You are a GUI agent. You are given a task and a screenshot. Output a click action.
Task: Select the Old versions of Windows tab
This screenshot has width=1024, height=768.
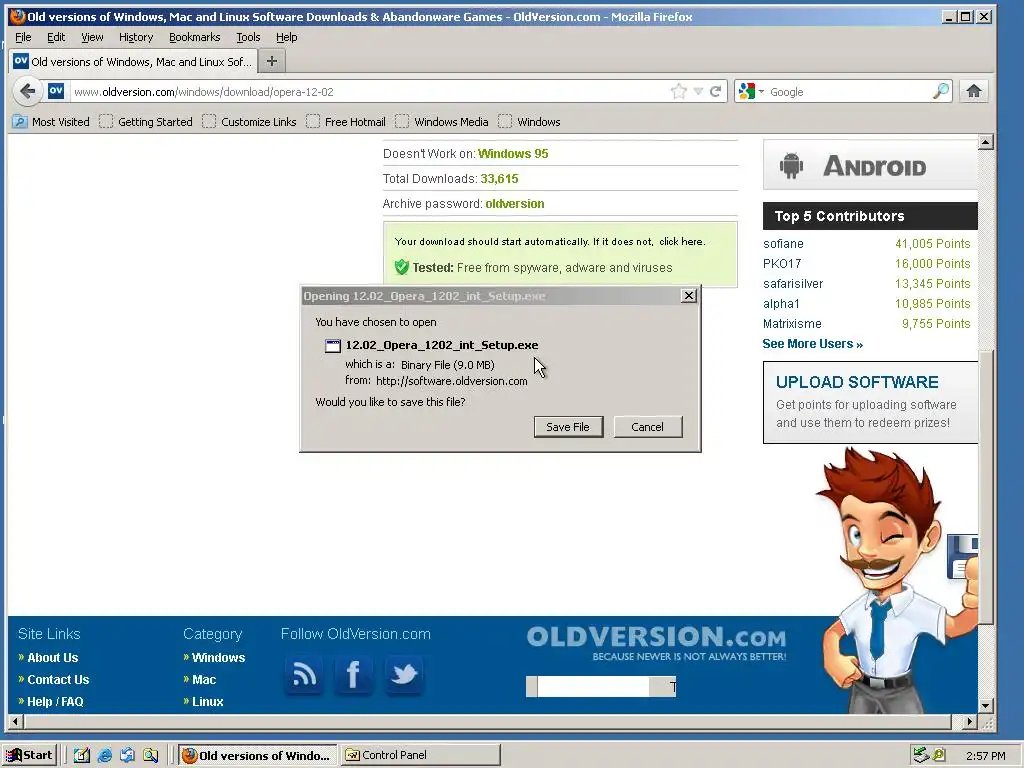(133, 61)
